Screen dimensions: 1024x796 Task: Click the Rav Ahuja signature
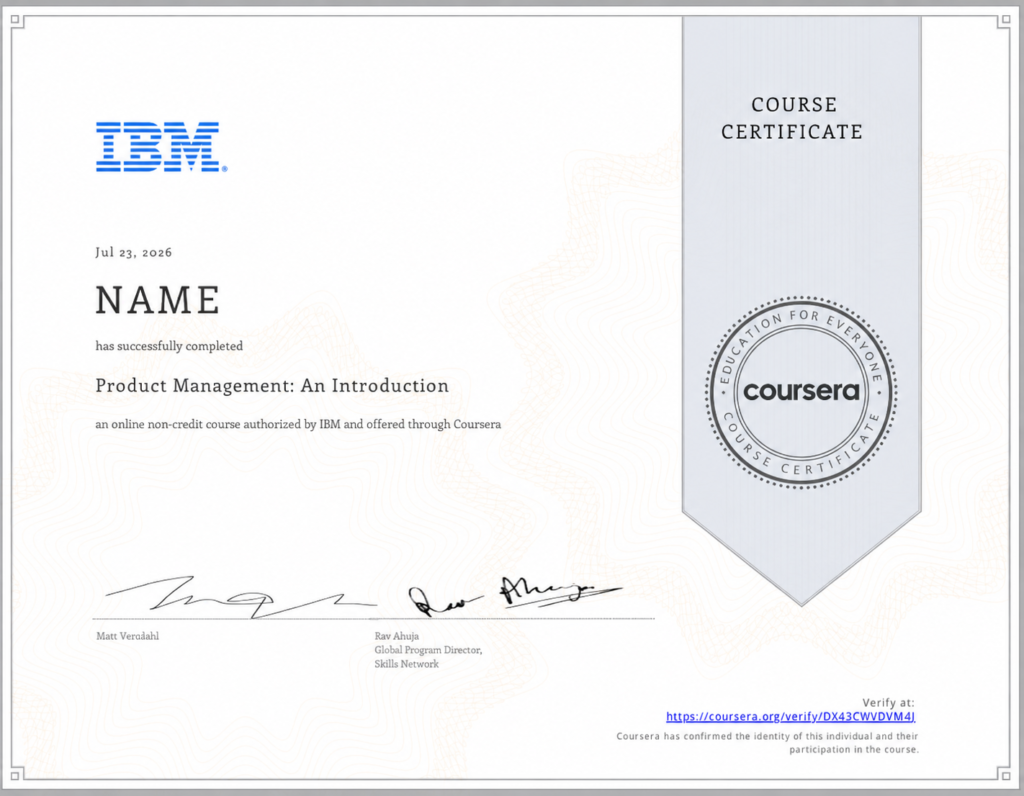[515, 597]
